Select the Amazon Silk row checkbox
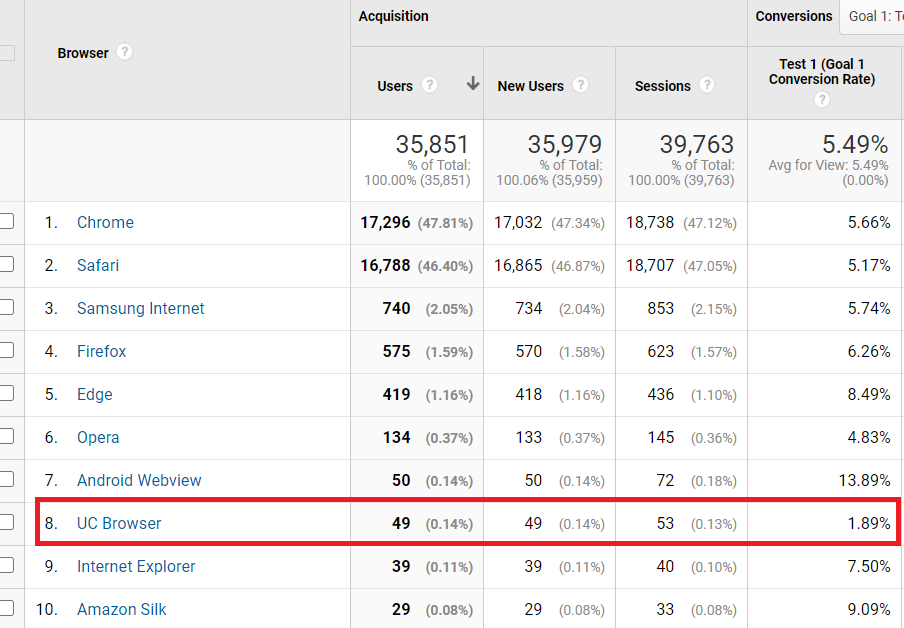Screen dimensions: 904x628 [x=6, y=608]
